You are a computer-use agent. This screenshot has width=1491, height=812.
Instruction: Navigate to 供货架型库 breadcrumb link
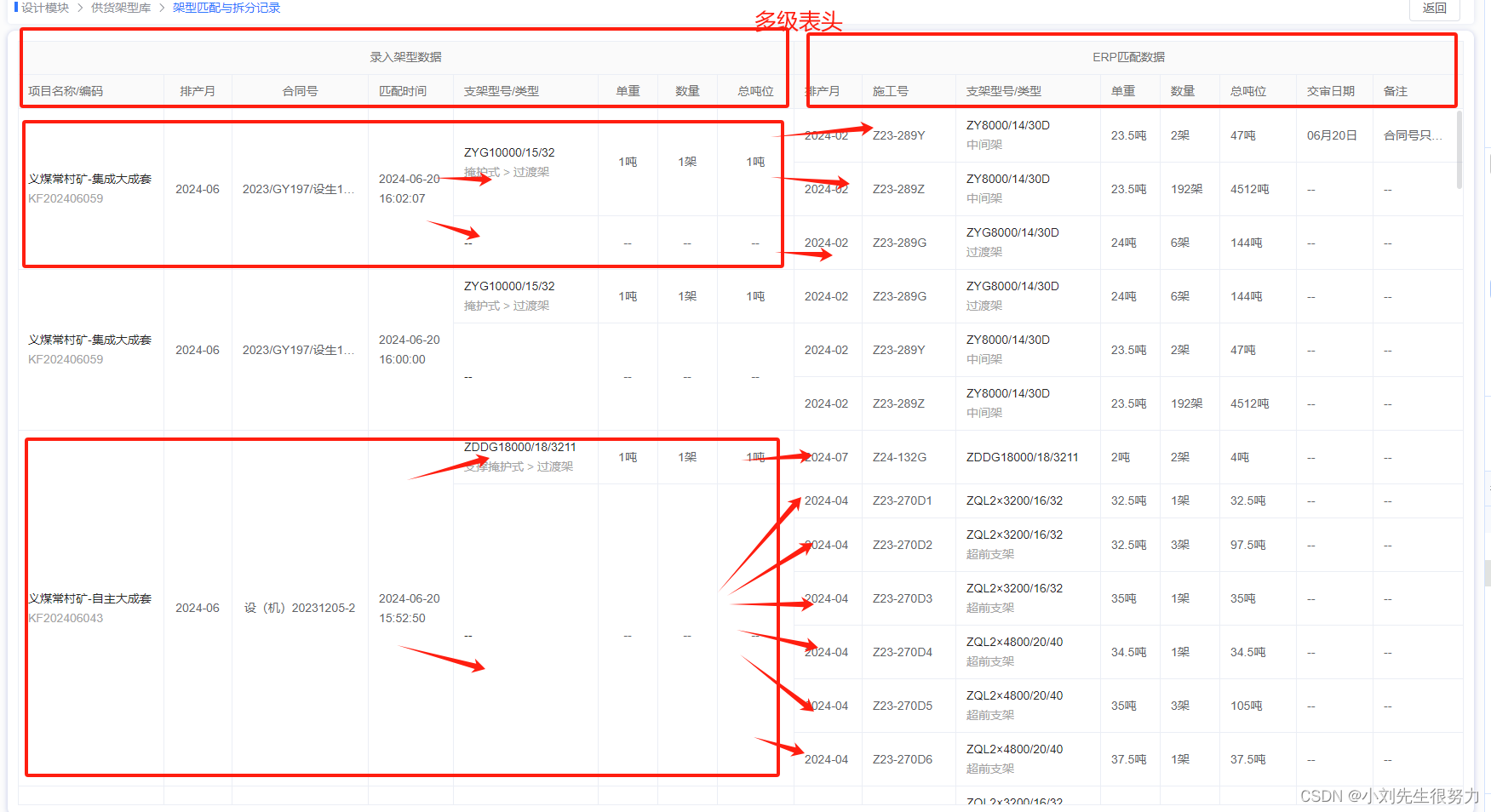point(120,8)
